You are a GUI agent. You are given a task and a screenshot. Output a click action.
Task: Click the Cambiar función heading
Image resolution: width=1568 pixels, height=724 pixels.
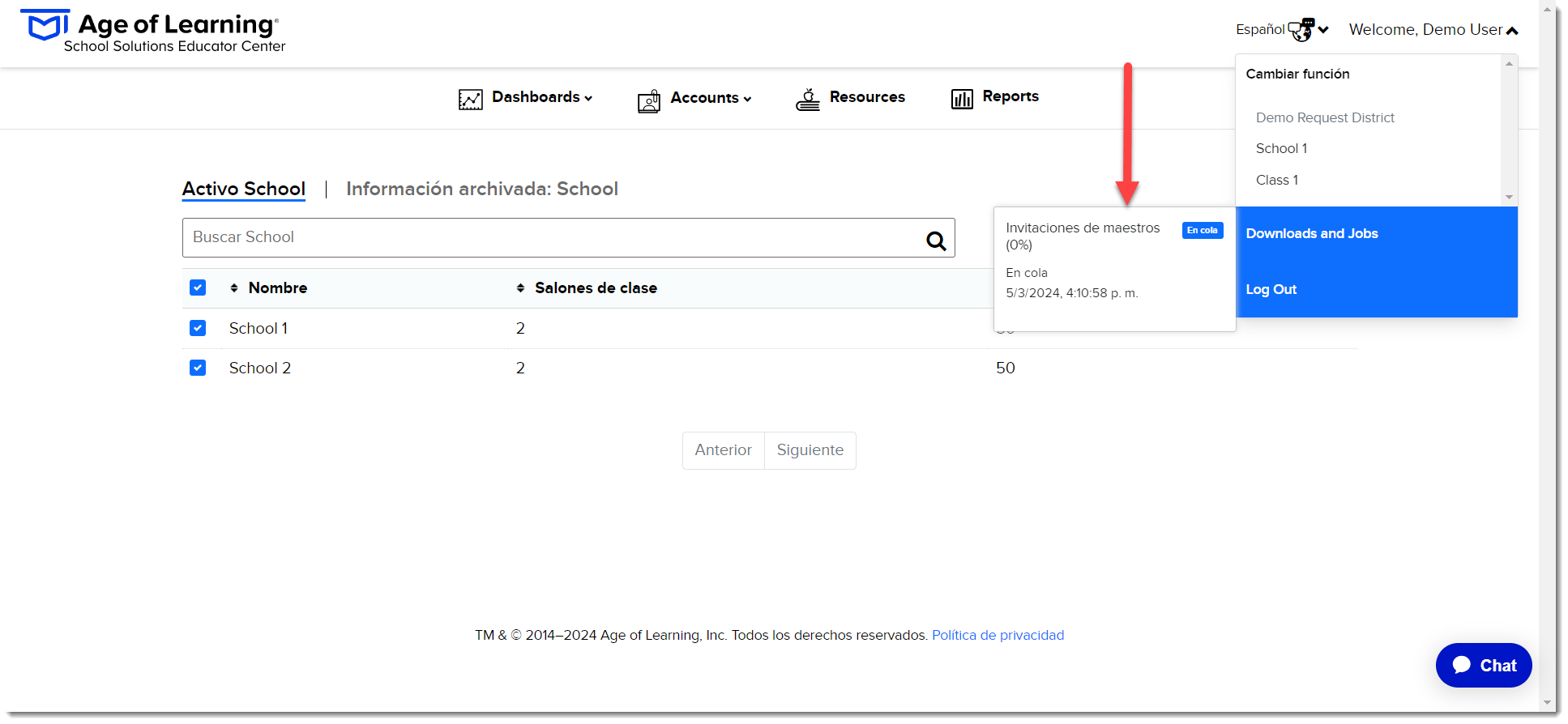click(x=1297, y=74)
